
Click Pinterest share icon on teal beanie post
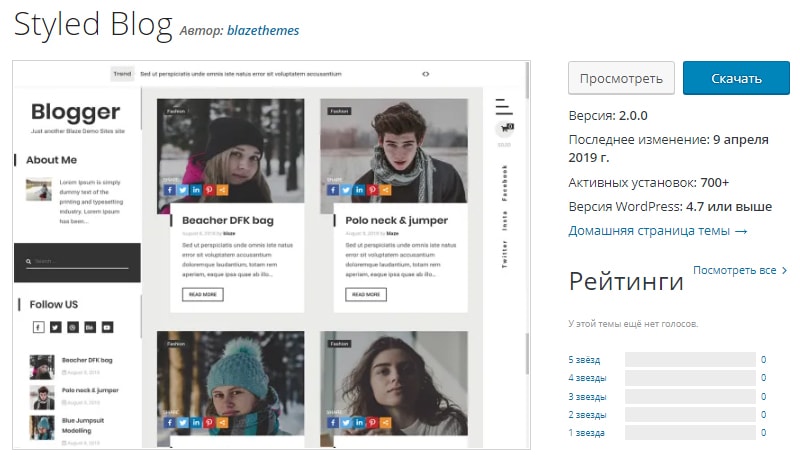pos(209,422)
